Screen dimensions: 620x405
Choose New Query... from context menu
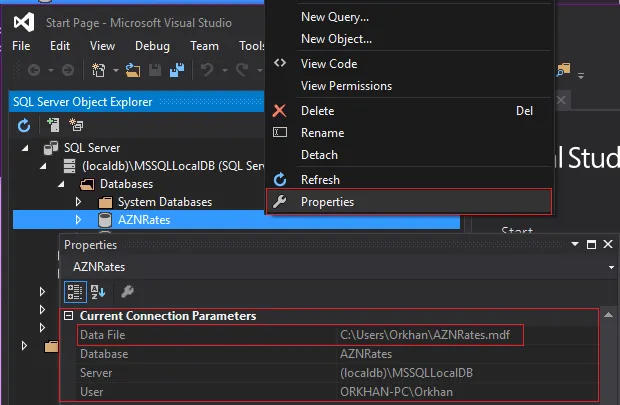(409, 17)
